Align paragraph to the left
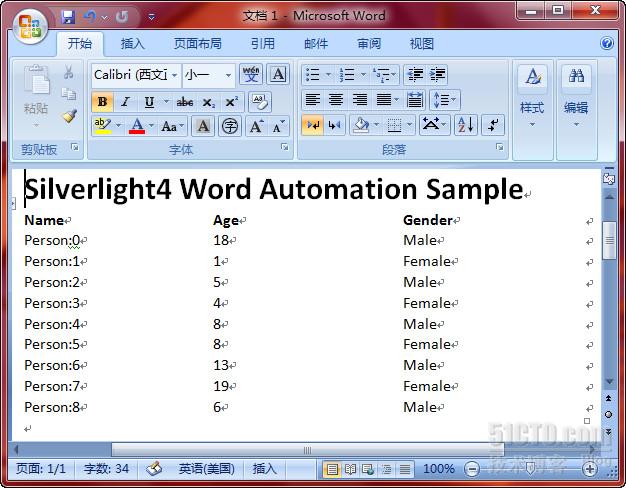Viewport: 626px width, 488px height. tap(313, 100)
